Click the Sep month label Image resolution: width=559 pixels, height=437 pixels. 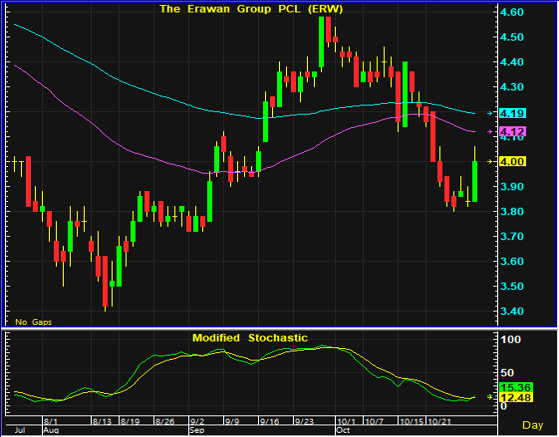tap(197, 430)
